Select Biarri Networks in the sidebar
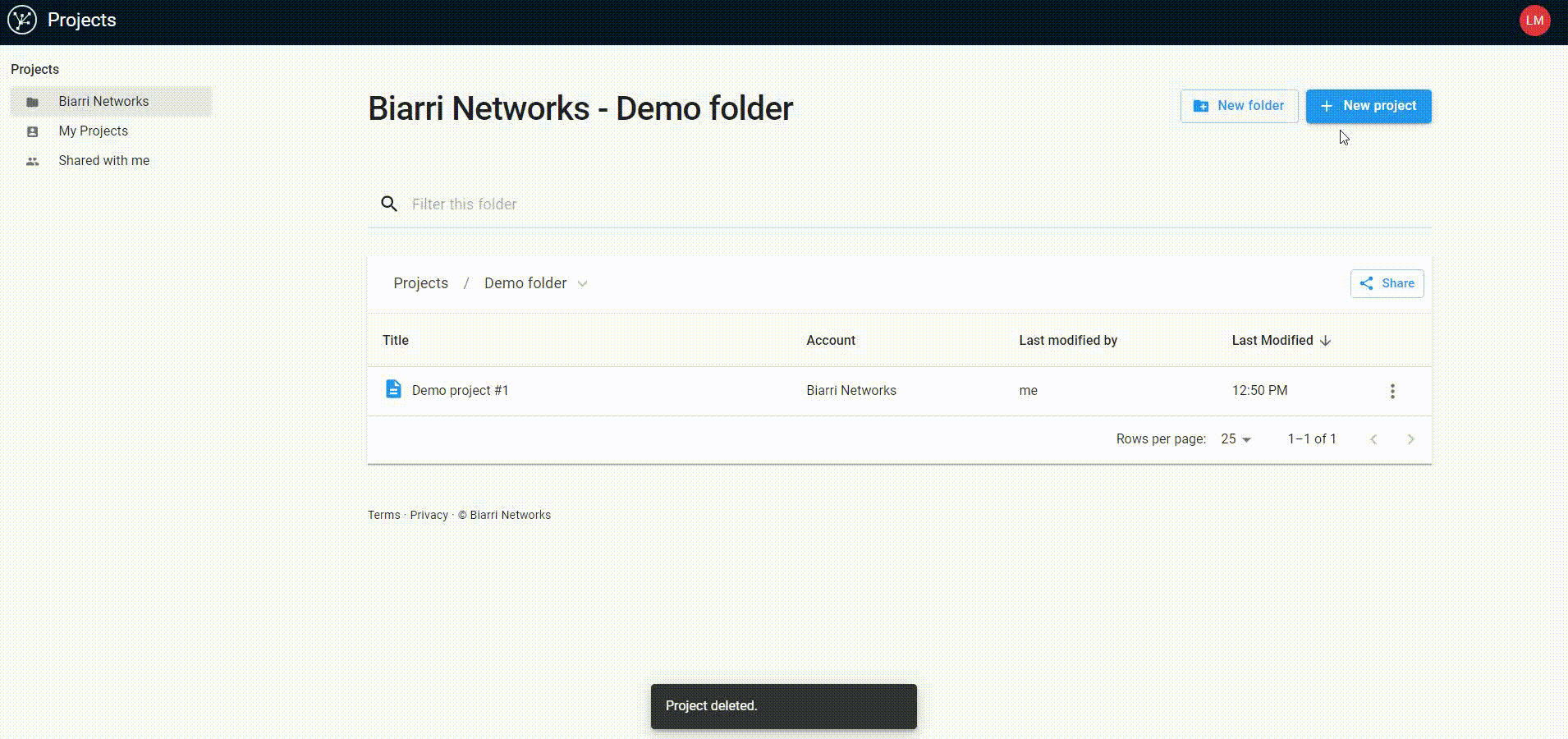The width and height of the screenshot is (1568, 739). point(111,102)
